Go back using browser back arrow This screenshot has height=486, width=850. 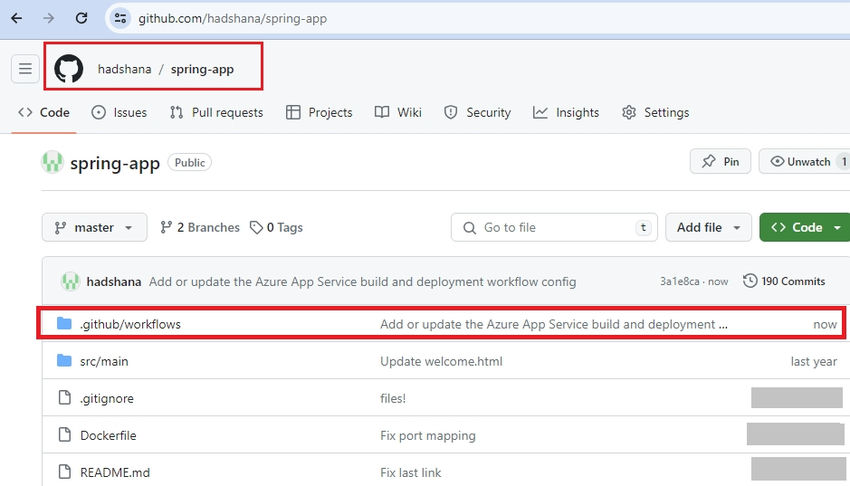[16, 18]
